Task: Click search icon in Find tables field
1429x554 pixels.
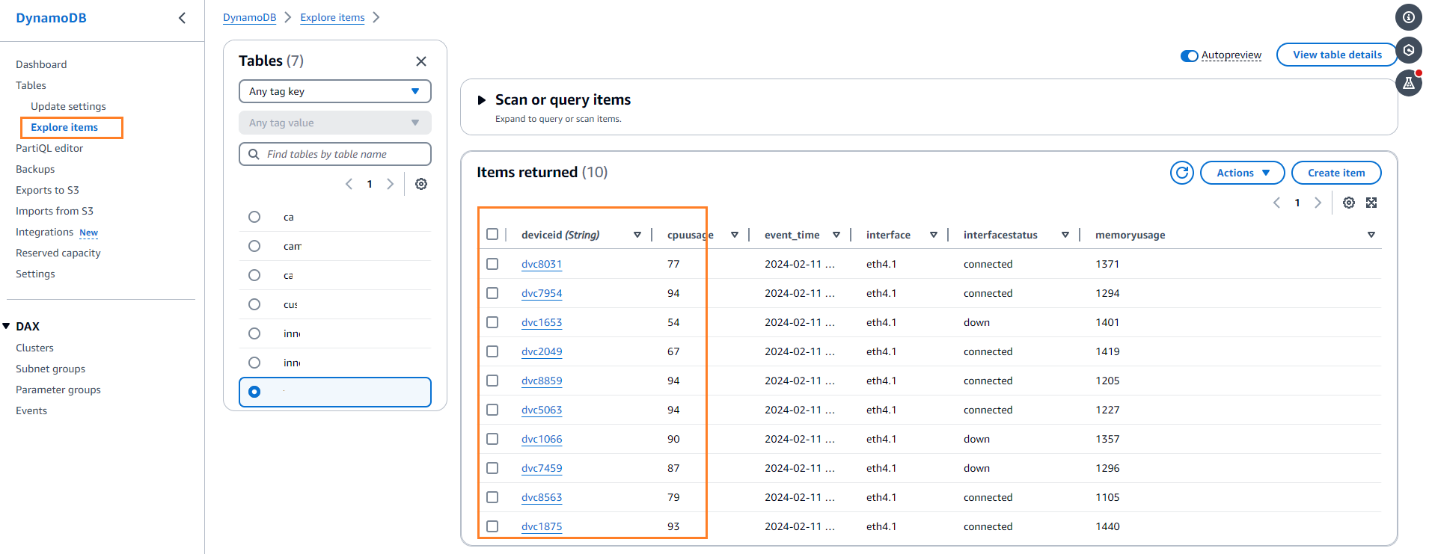Action: [x=254, y=155]
